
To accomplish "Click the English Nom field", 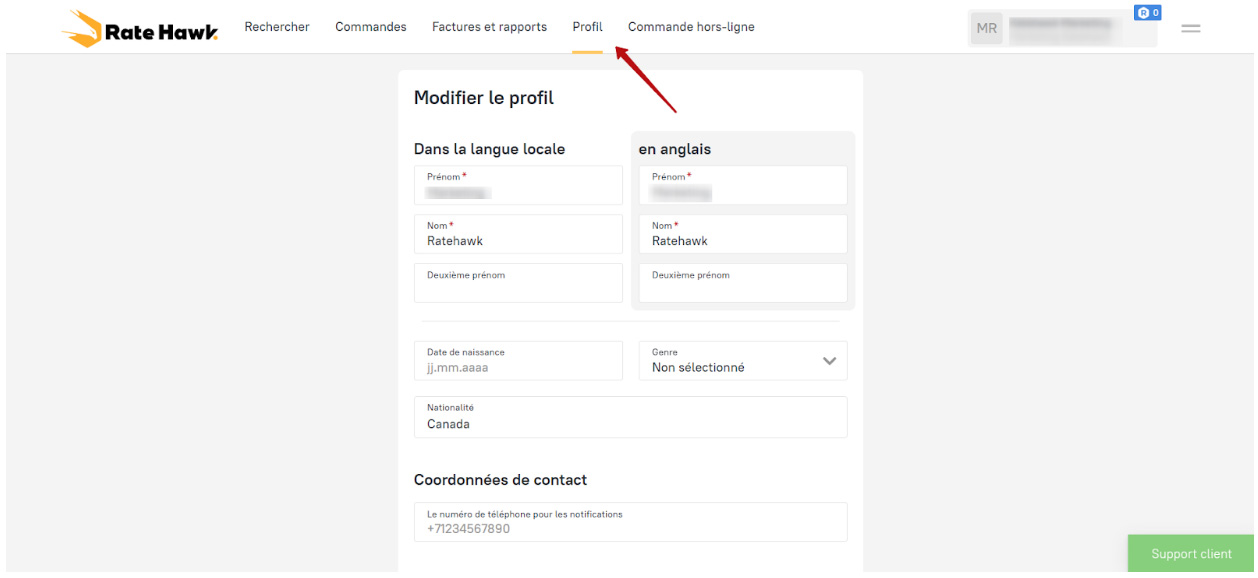I will [743, 234].
